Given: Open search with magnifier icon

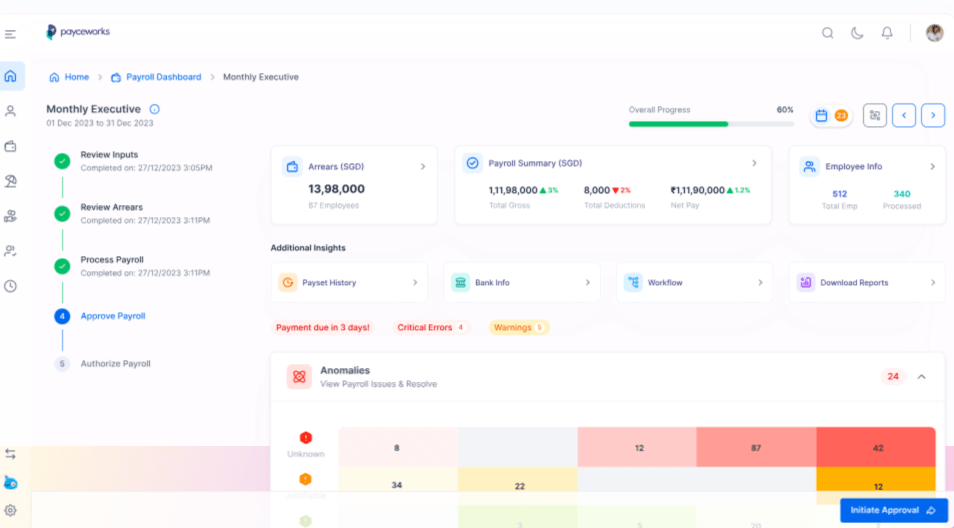Looking at the screenshot, I should coord(827,33).
